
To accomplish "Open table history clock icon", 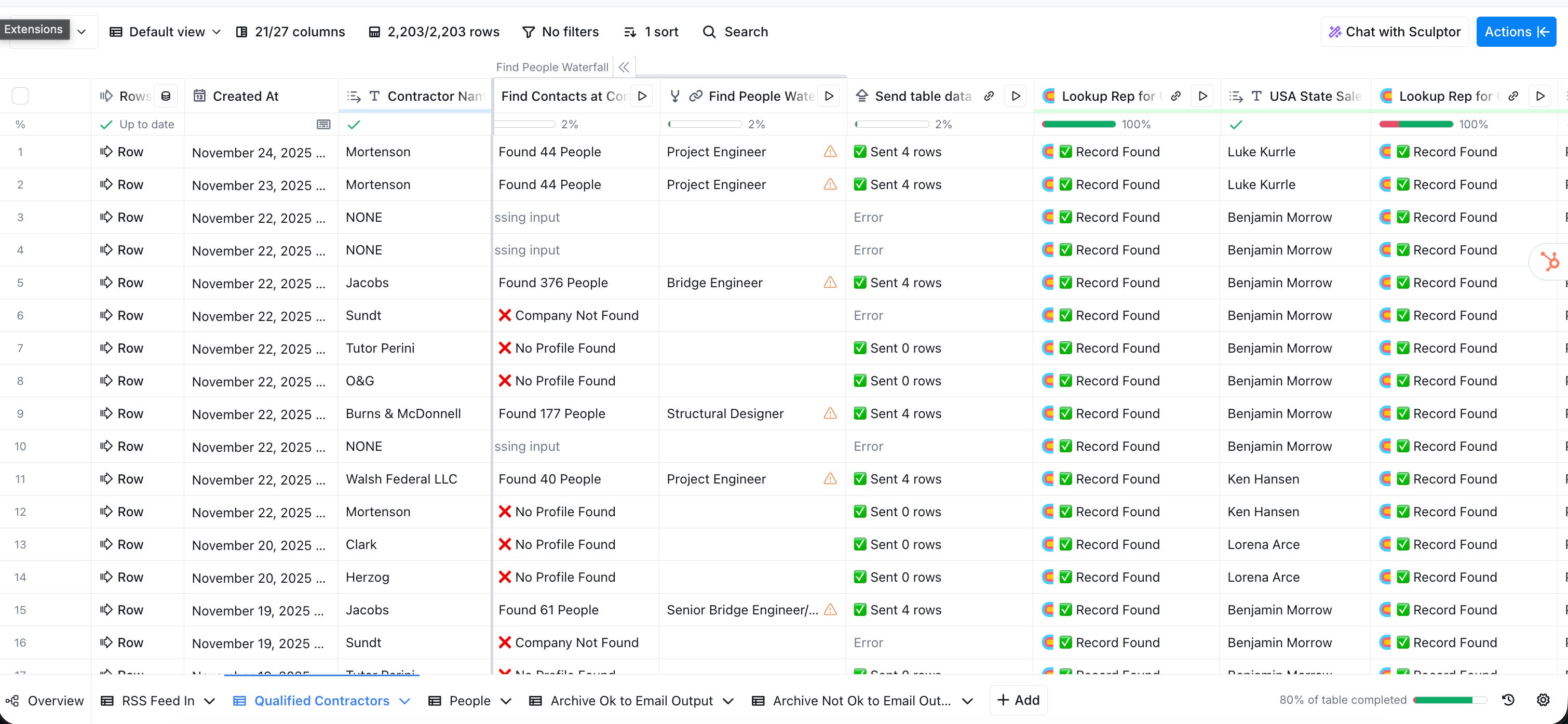I will click(x=1508, y=700).
